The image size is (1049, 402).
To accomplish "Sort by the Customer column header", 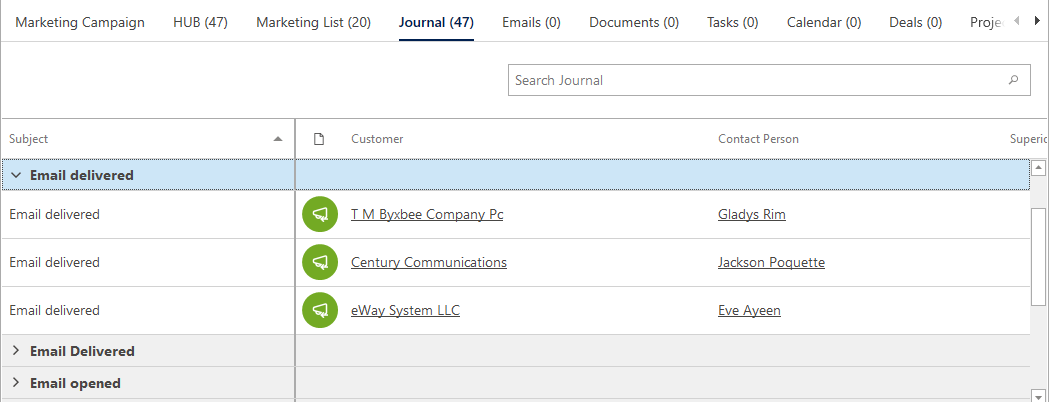I will pyautogui.click(x=377, y=139).
